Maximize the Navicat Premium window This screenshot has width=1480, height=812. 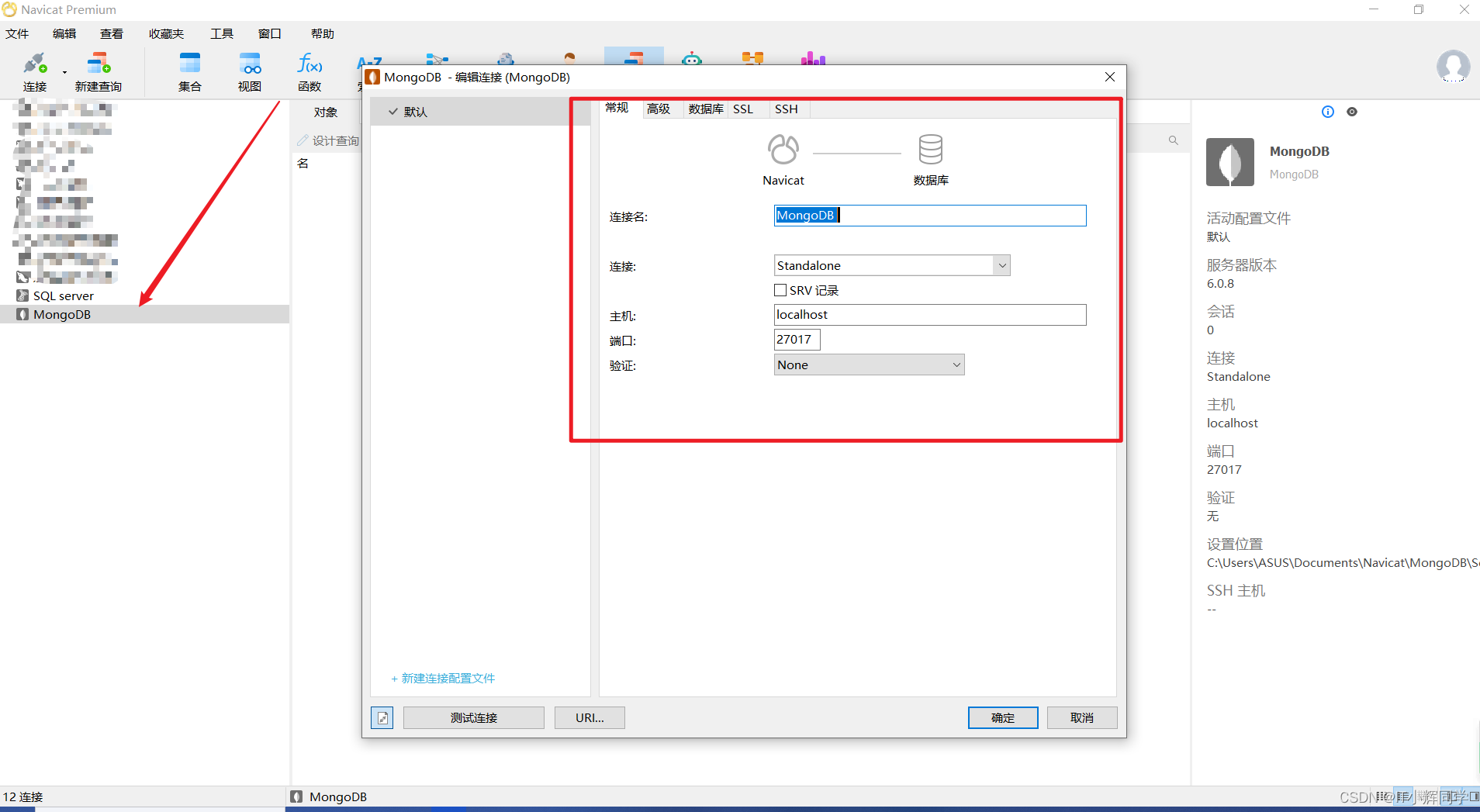point(1419,9)
